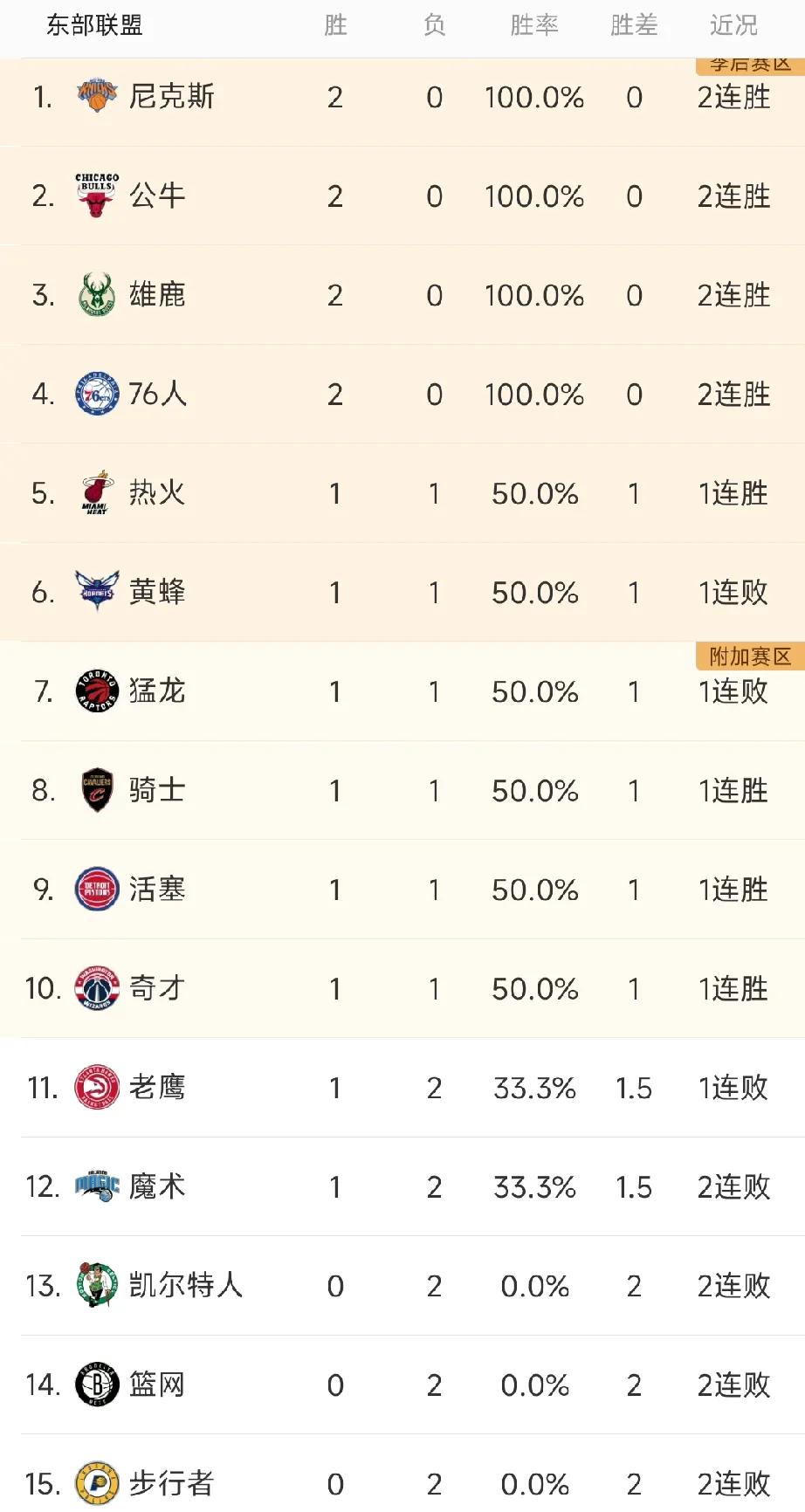Open the Bucks team logo
The image size is (805, 1512).
(97, 294)
